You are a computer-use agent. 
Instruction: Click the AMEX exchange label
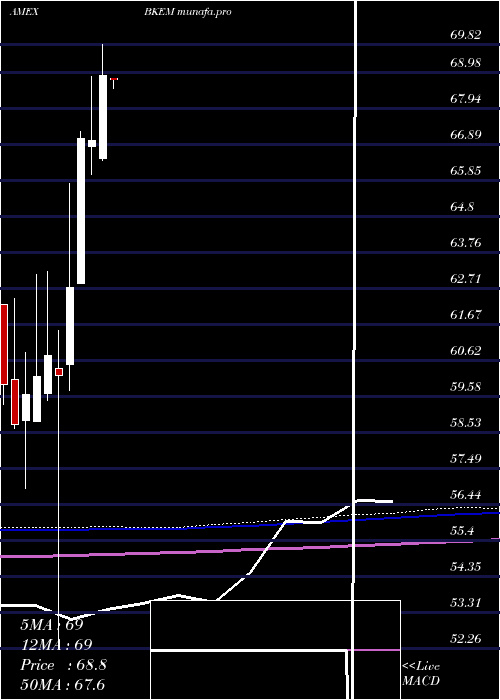(24, 12)
